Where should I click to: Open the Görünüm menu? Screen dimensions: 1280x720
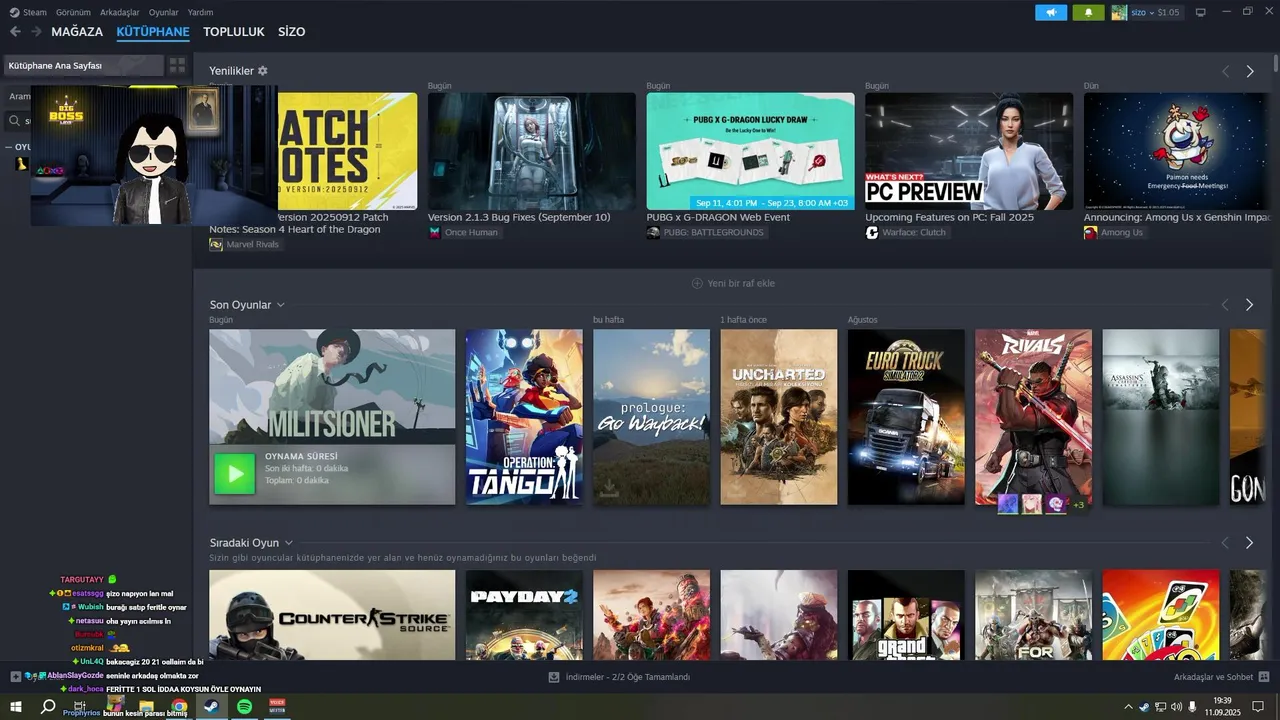(x=74, y=12)
